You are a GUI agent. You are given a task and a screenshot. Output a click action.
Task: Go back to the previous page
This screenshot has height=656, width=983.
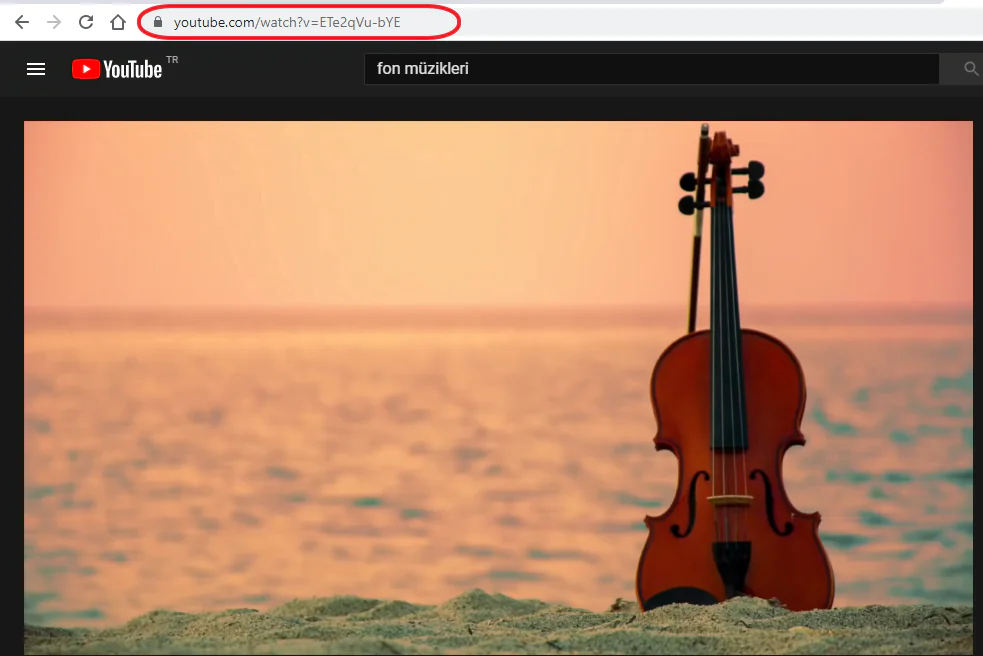[x=22, y=22]
